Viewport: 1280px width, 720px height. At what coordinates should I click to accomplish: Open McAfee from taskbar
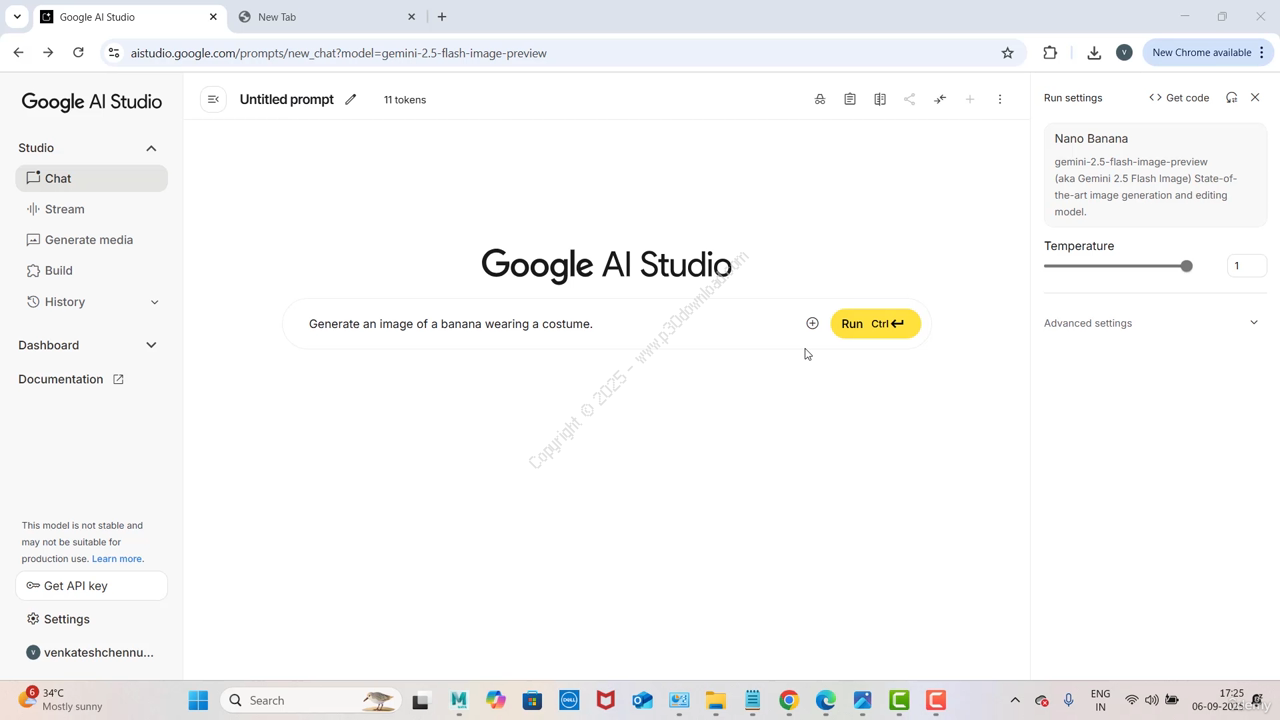(x=605, y=700)
